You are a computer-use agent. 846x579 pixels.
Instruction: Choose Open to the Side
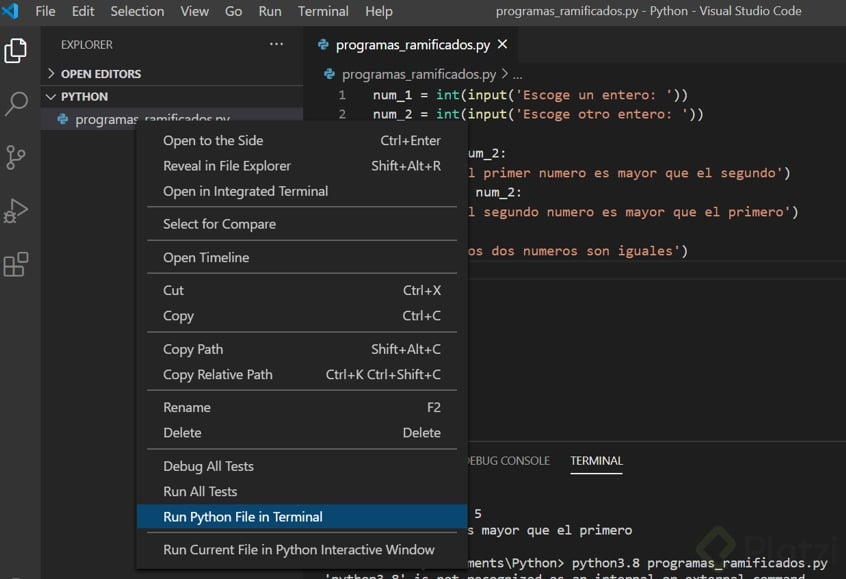pos(302,141)
